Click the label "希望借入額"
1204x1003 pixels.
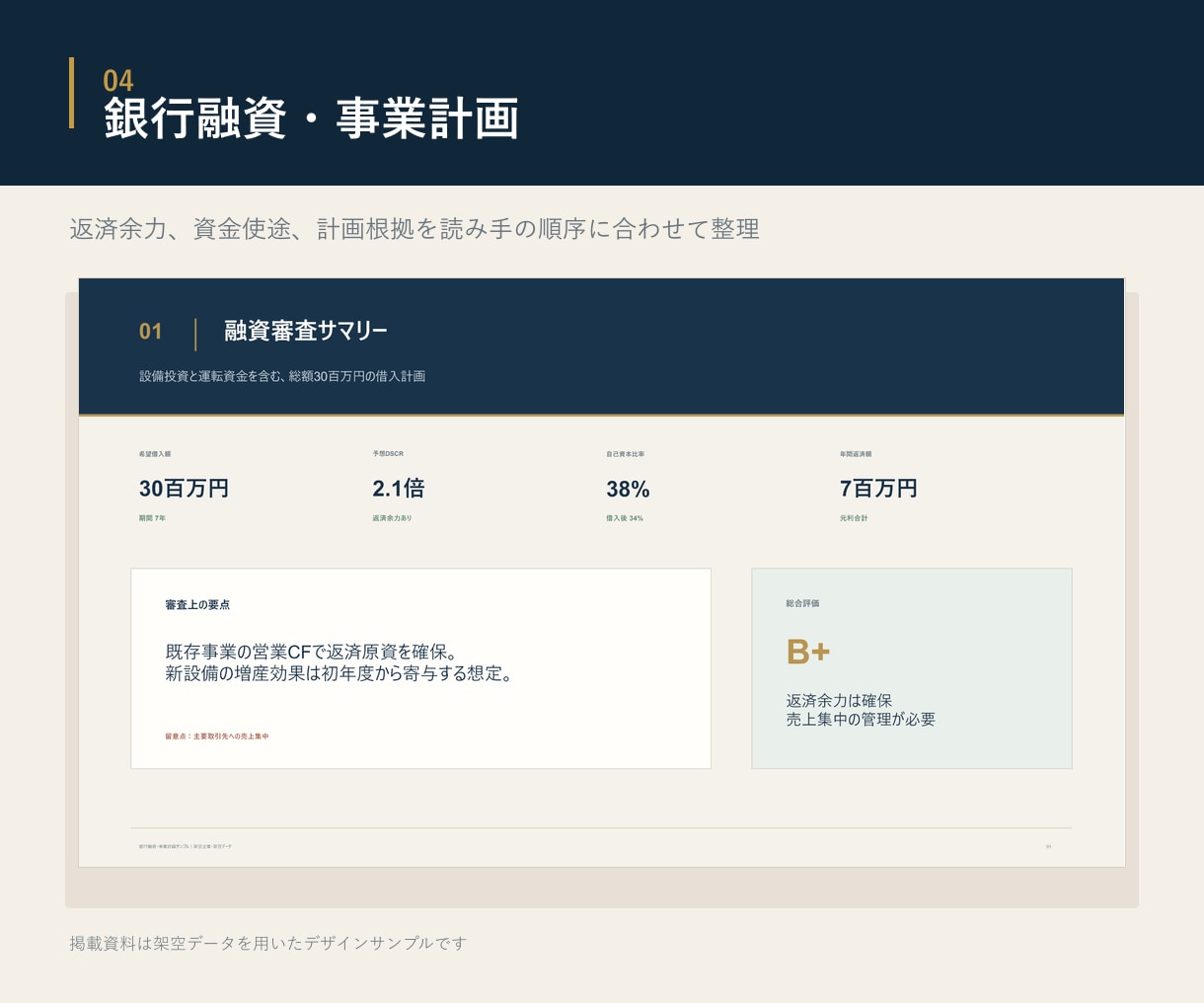tap(155, 454)
